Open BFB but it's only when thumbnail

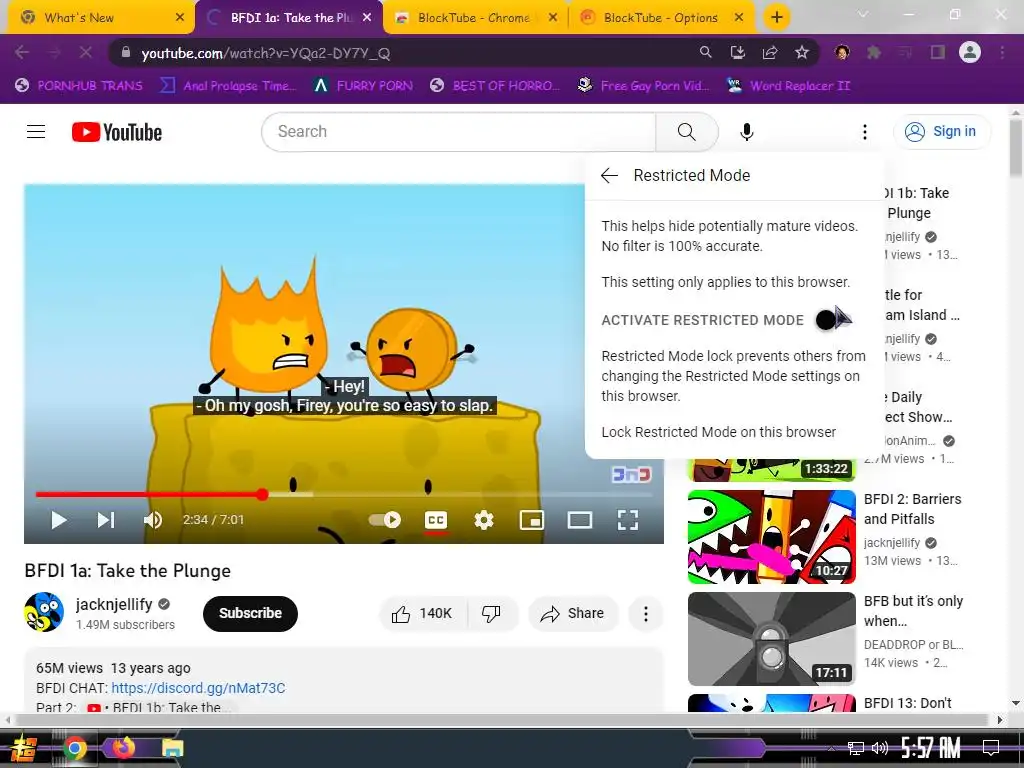771,639
